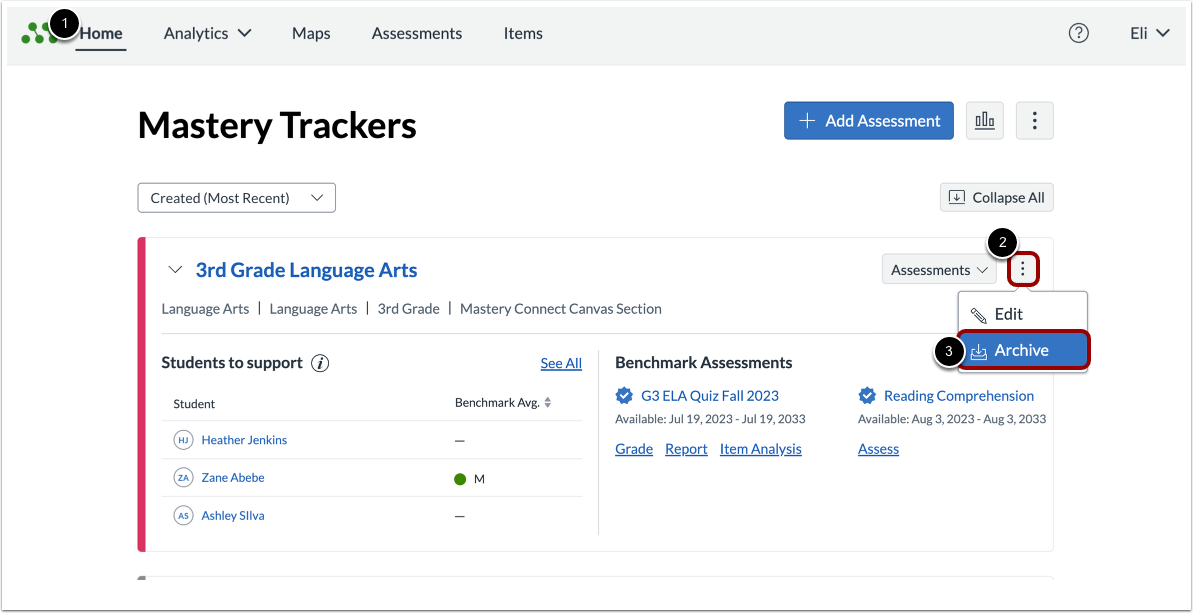Open the help question mark icon
Image resolution: width=1193 pixels, height=613 pixels.
(1078, 32)
